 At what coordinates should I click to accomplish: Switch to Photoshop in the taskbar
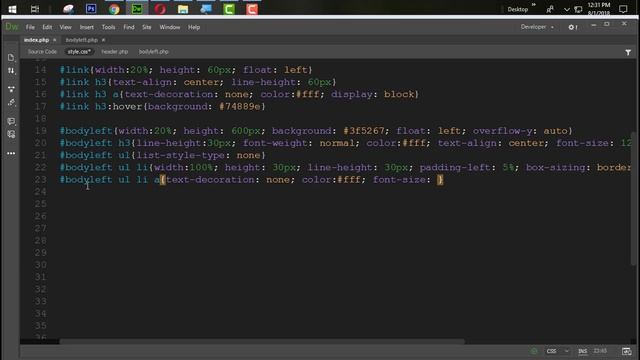[91, 9]
